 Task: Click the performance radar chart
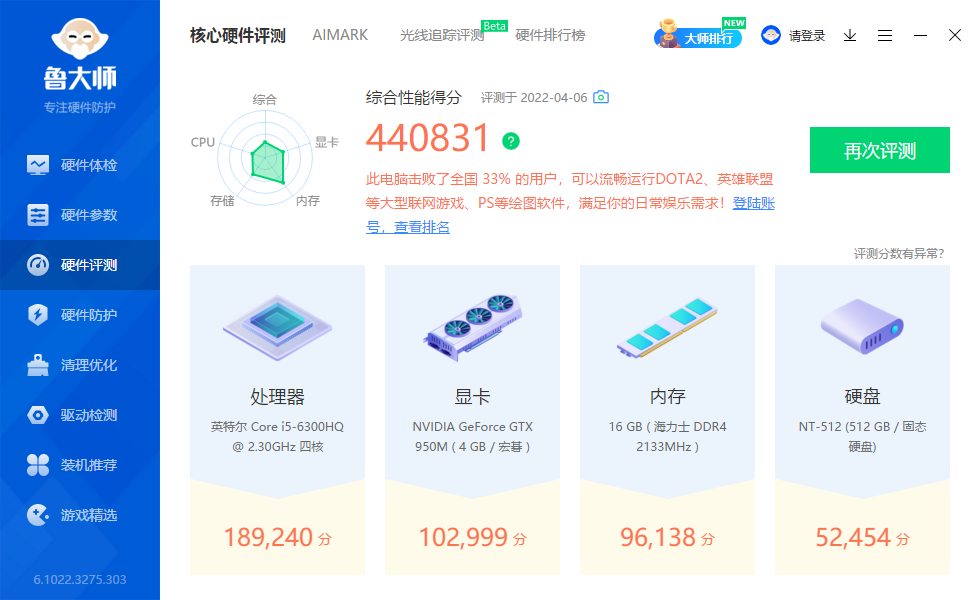click(265, 158)
